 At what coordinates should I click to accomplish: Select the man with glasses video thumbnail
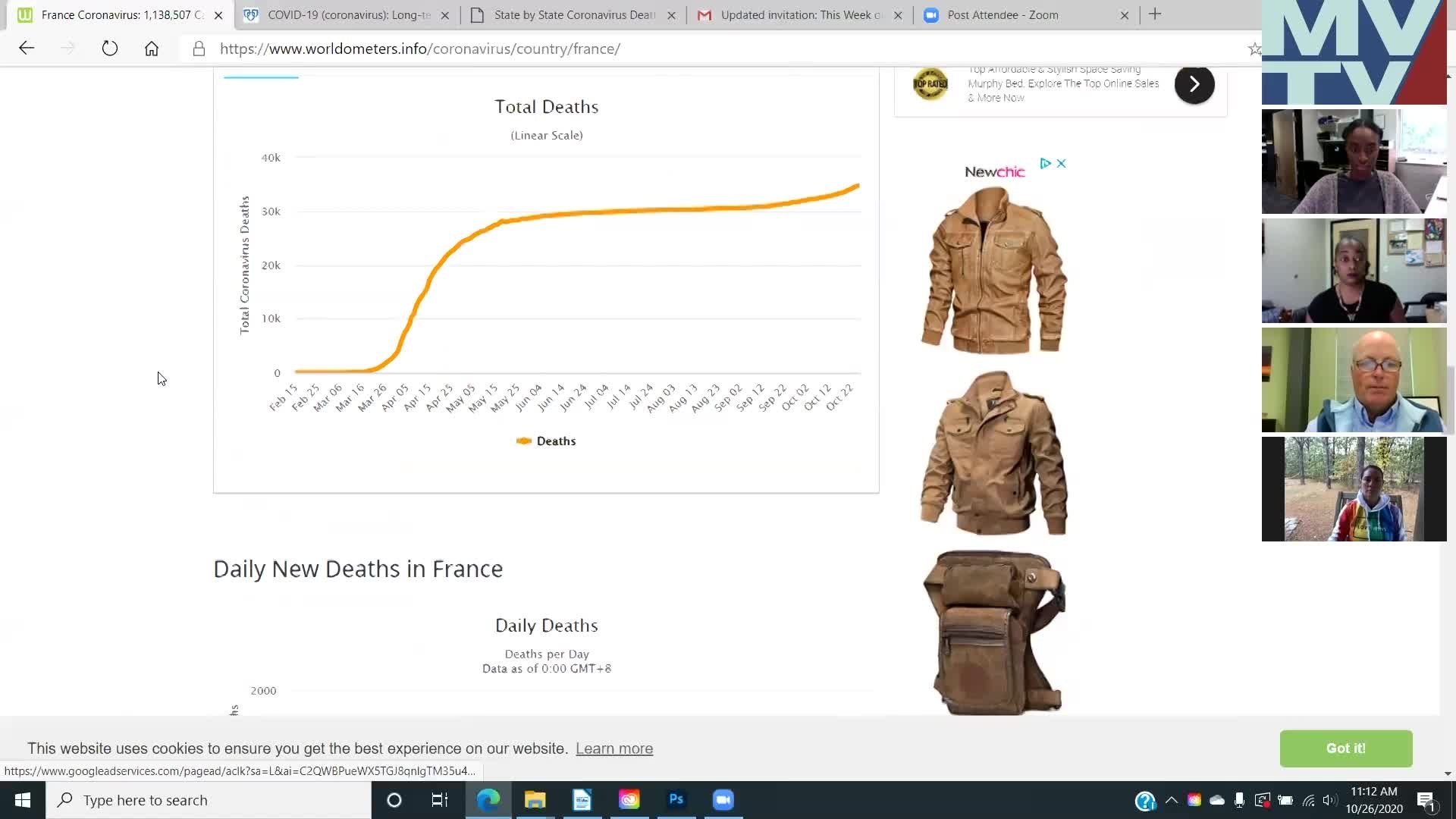click(1354, 380)
